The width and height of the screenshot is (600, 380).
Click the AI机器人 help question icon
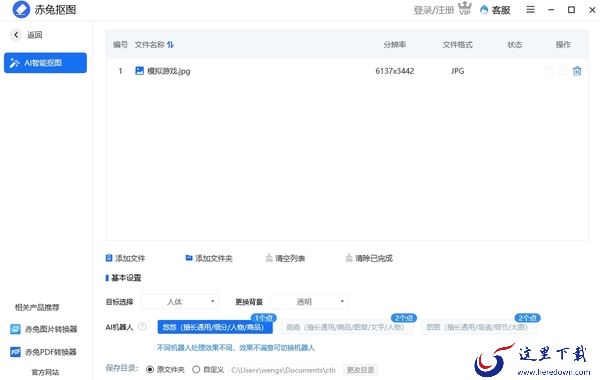142,326
